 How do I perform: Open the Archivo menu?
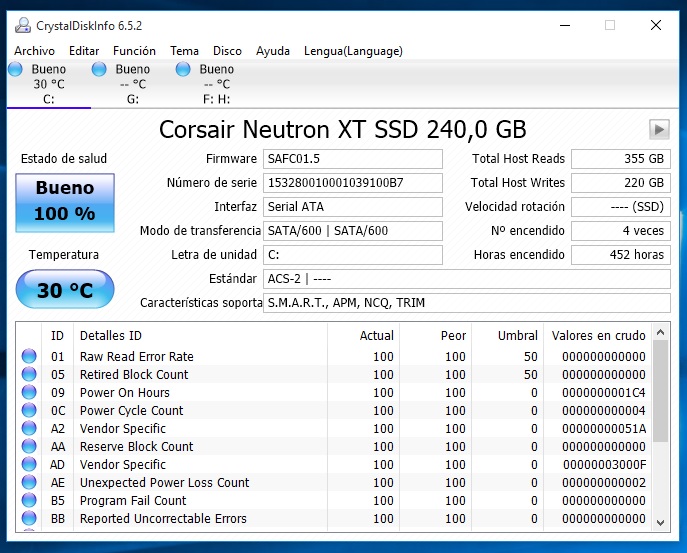pos(34,51)
